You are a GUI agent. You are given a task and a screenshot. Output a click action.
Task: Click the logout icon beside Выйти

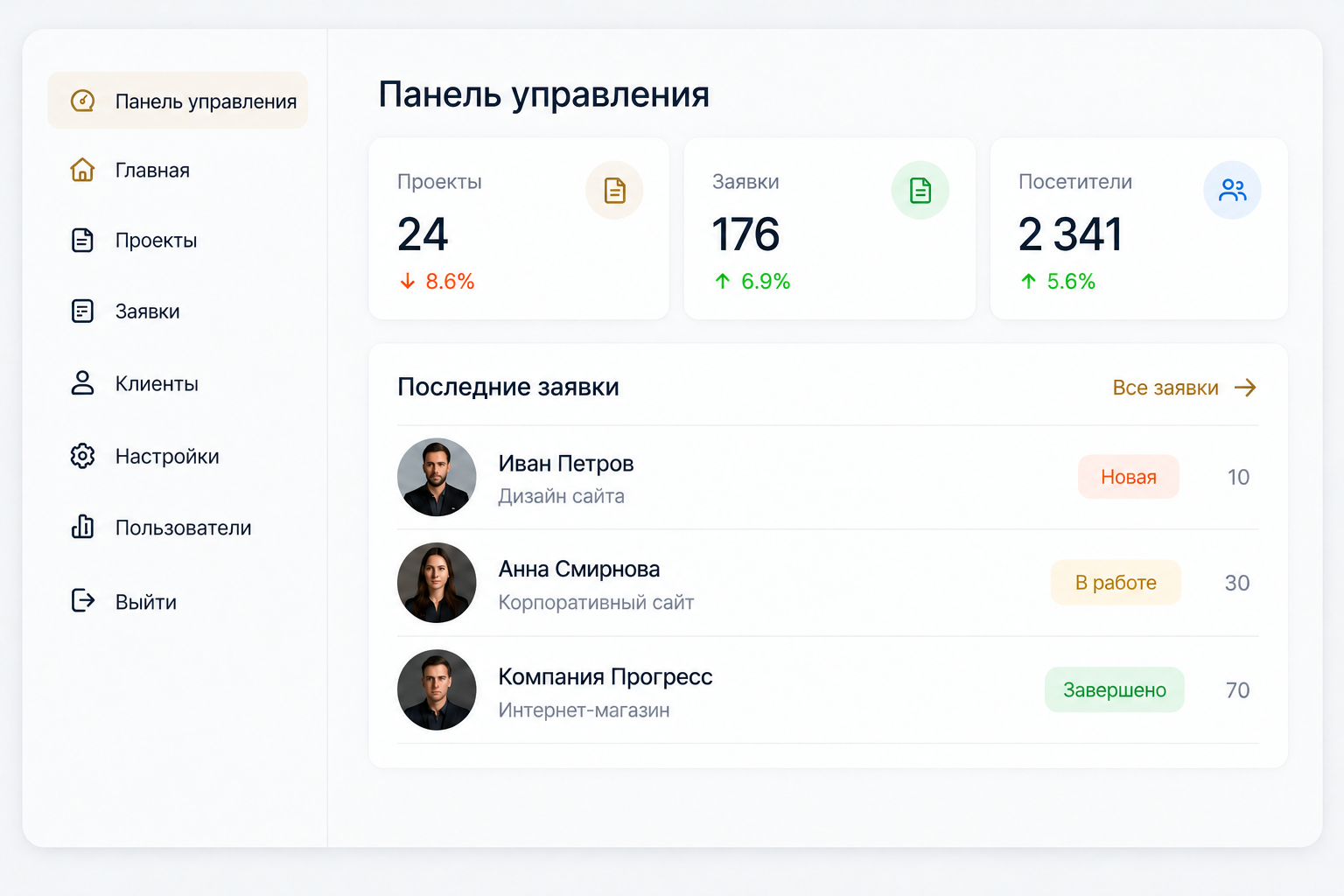(x=82, y=600)
